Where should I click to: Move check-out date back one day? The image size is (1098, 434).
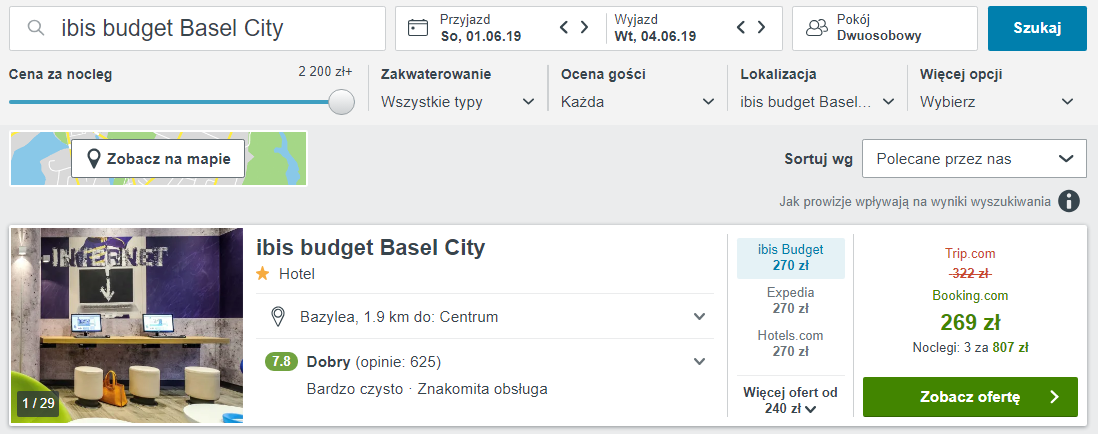[x=741, y=28]
